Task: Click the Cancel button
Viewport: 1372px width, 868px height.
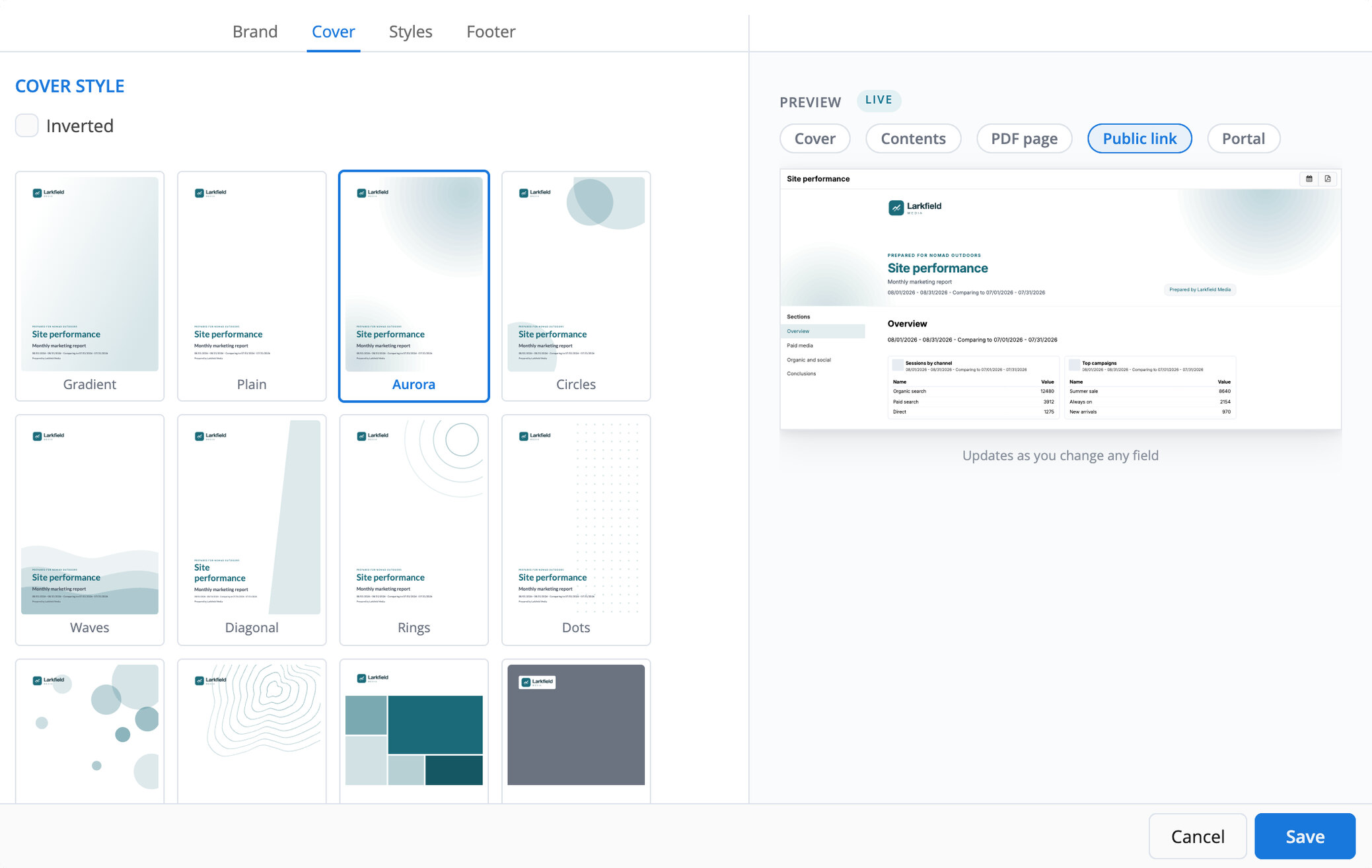Action: tap(1198, 836)
